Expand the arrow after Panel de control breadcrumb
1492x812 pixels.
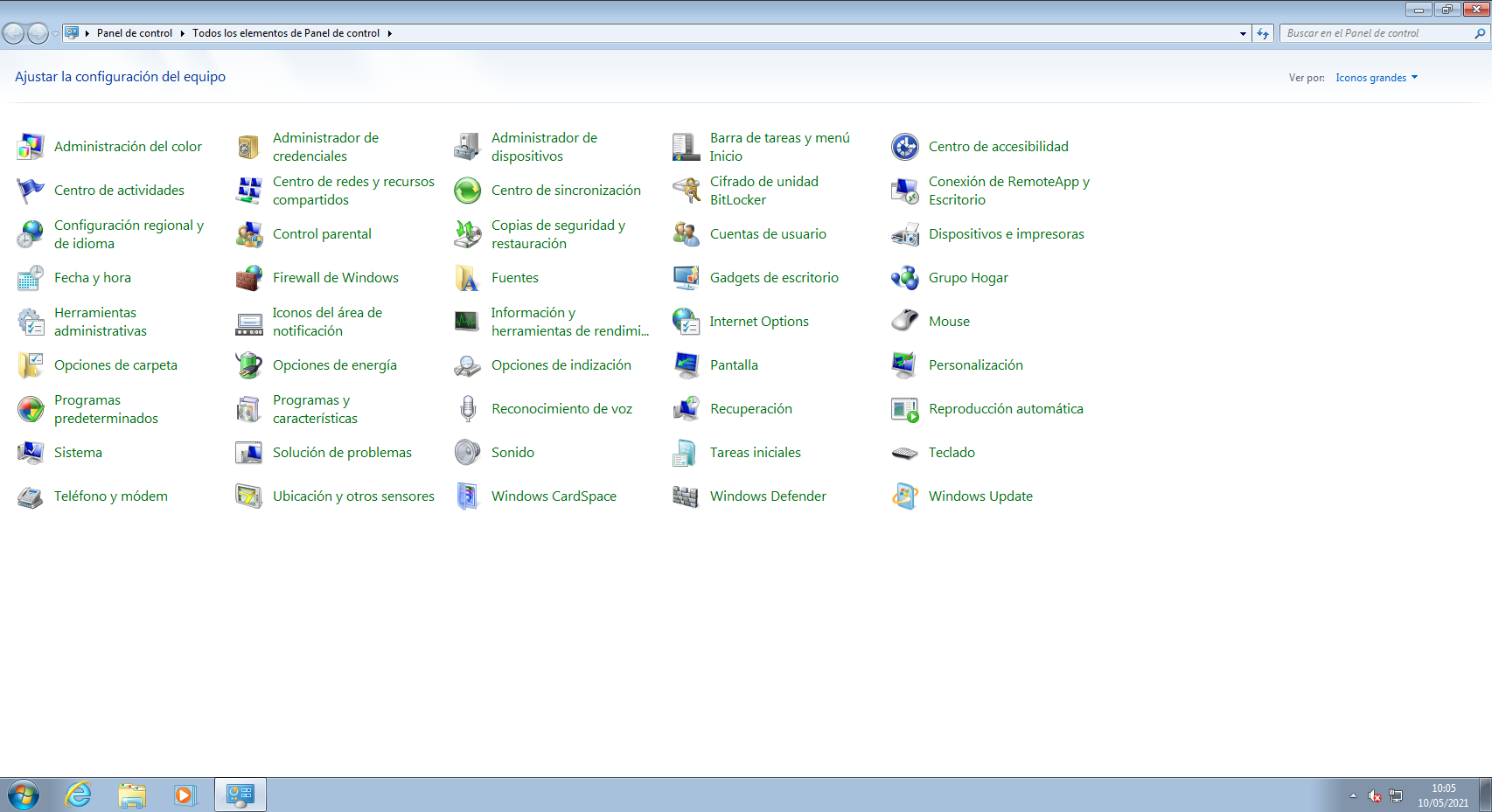click(x=183, y=33)
